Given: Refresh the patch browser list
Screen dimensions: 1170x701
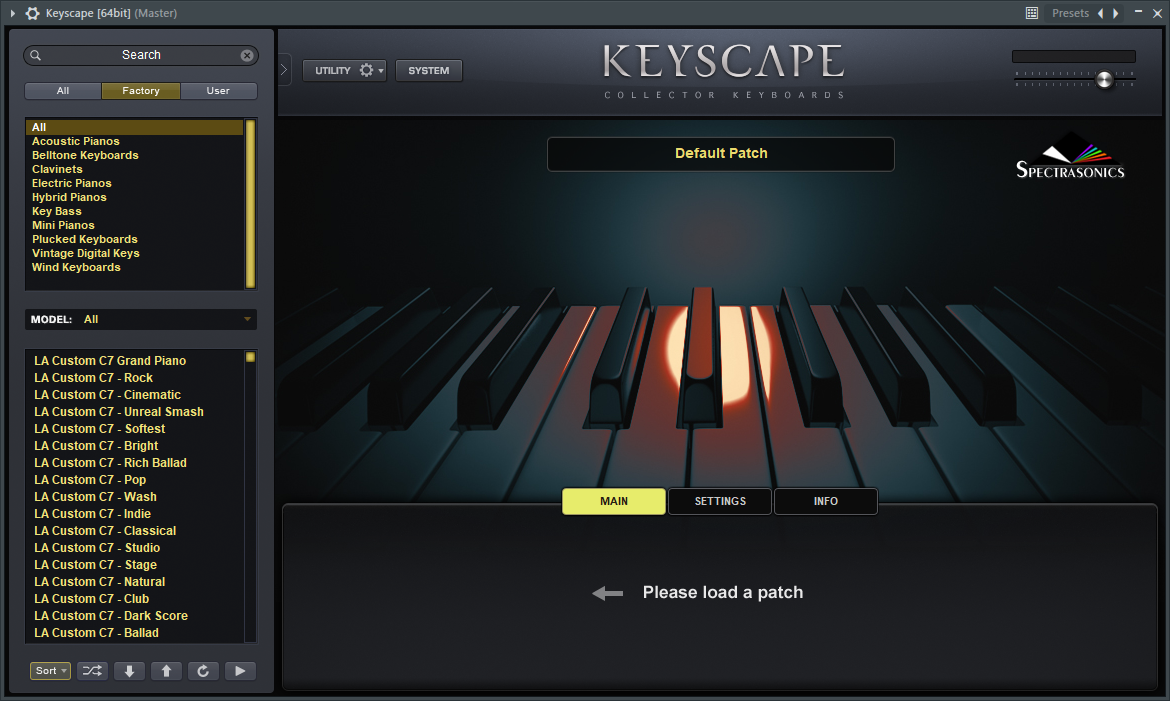Looking at the screenshot, I should [x=203, y=670].
